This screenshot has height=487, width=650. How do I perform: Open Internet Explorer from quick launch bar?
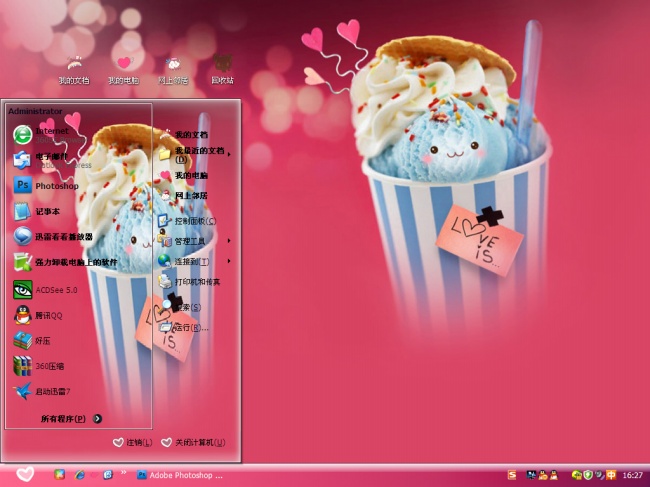(x=79, y=475)
